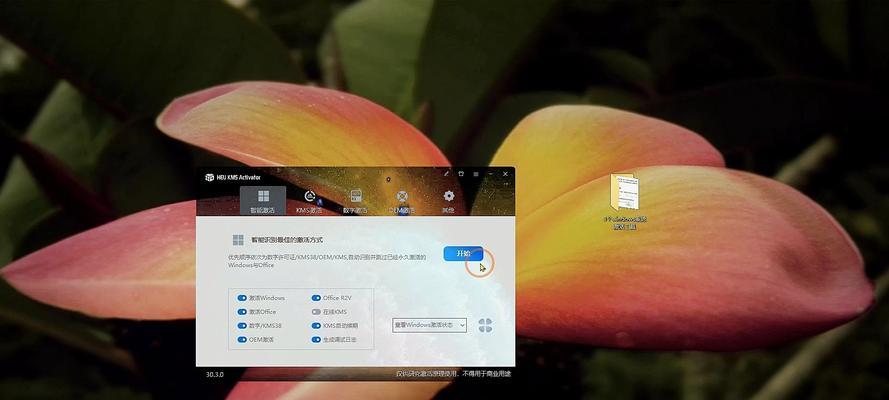889x400 pixels.
Task: Toggle the OEM激活 switch in options box
Action: coord(242,339)
